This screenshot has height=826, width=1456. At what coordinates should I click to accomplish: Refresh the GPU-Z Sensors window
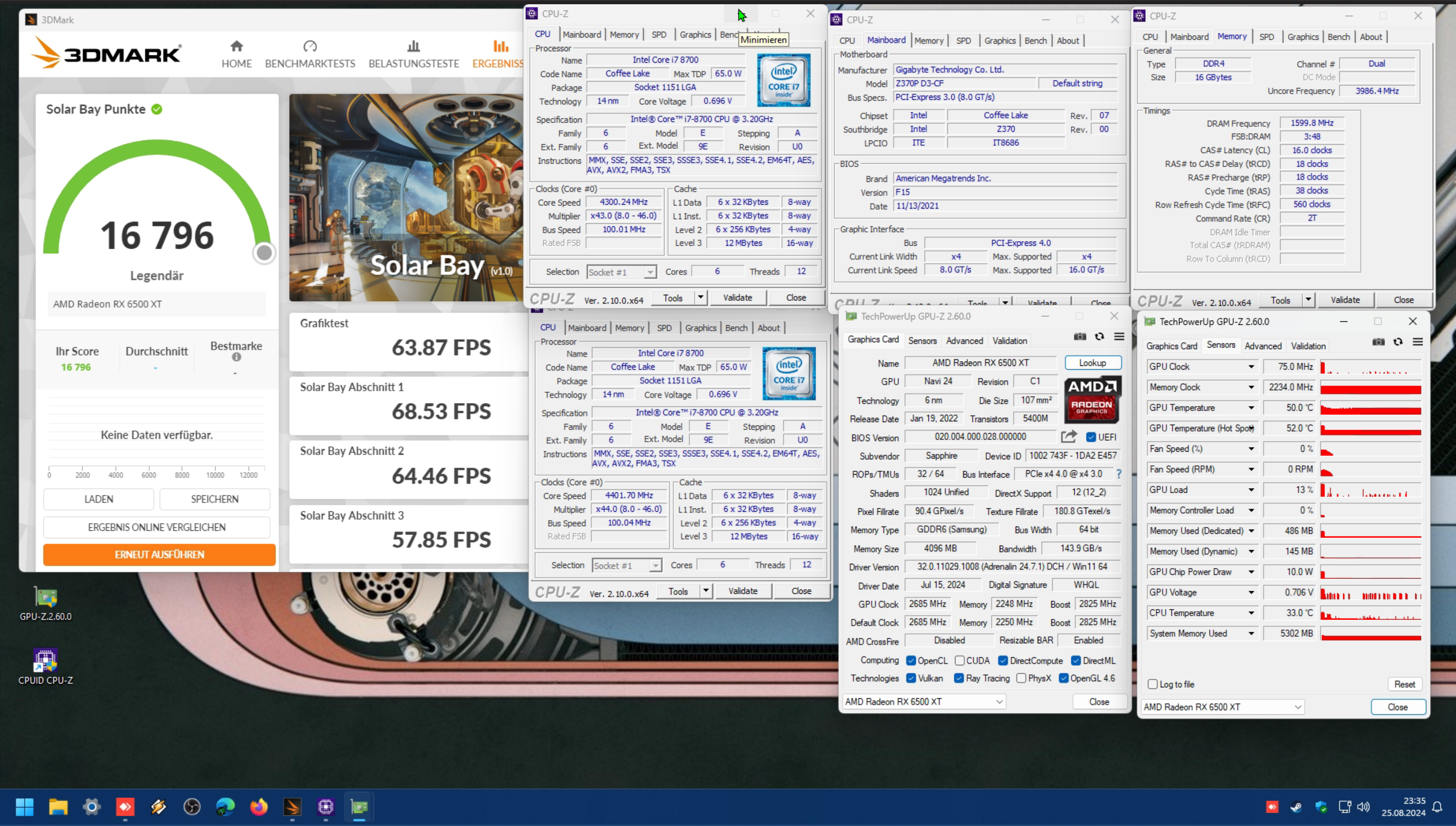pyautogui.click(x=1398, y=342)
